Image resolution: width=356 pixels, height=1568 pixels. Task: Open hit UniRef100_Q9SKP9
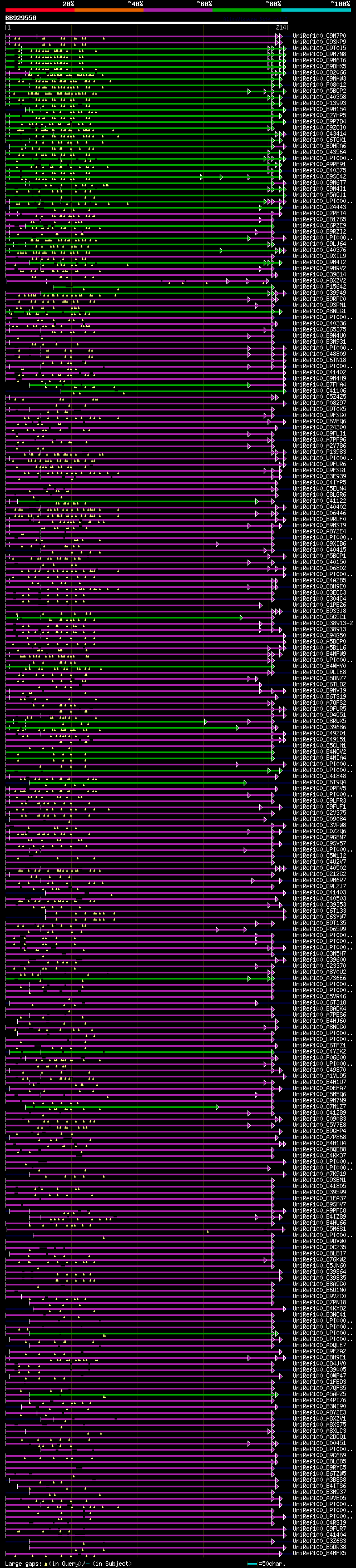click(319, 42)
